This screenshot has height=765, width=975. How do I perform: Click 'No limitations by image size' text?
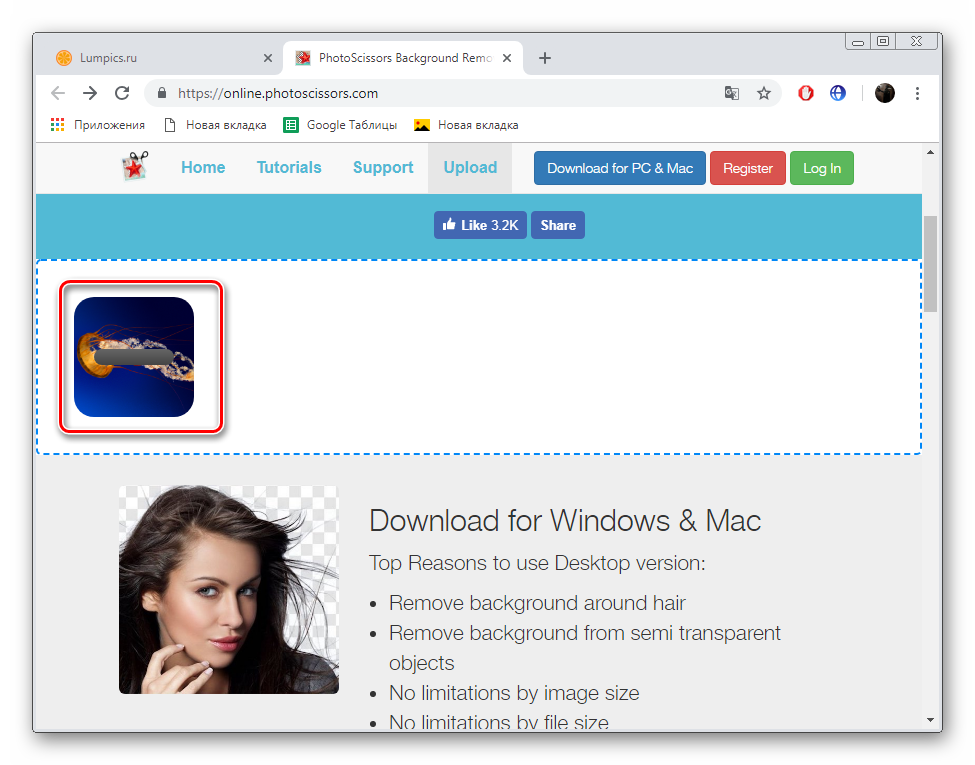click(514, 693)
